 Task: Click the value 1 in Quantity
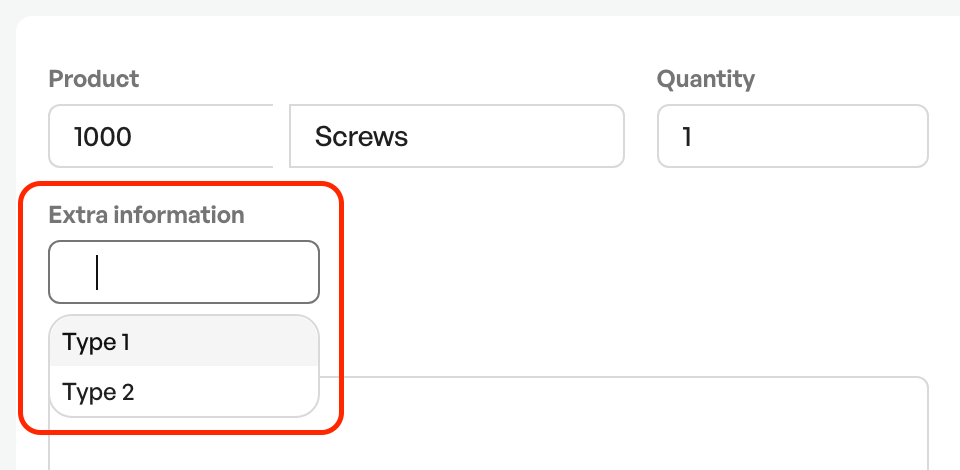[x=687, y=136]
